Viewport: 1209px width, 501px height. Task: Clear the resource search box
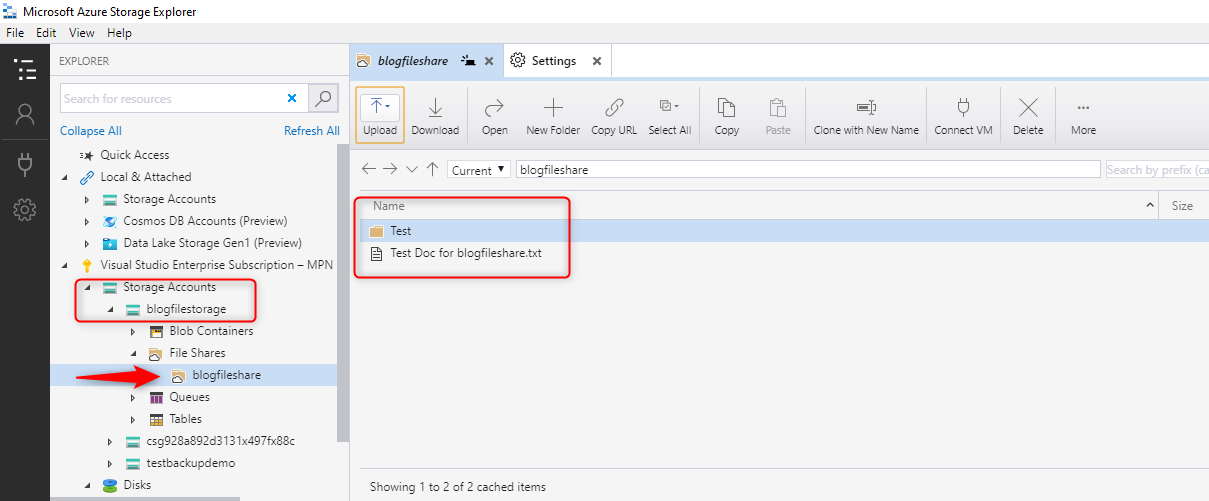292,98
